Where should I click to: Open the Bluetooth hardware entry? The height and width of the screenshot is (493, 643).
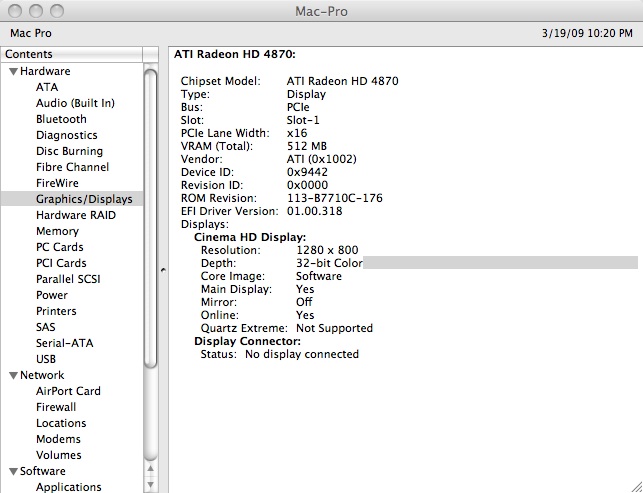pyautogui.click(x=62, y=119)
